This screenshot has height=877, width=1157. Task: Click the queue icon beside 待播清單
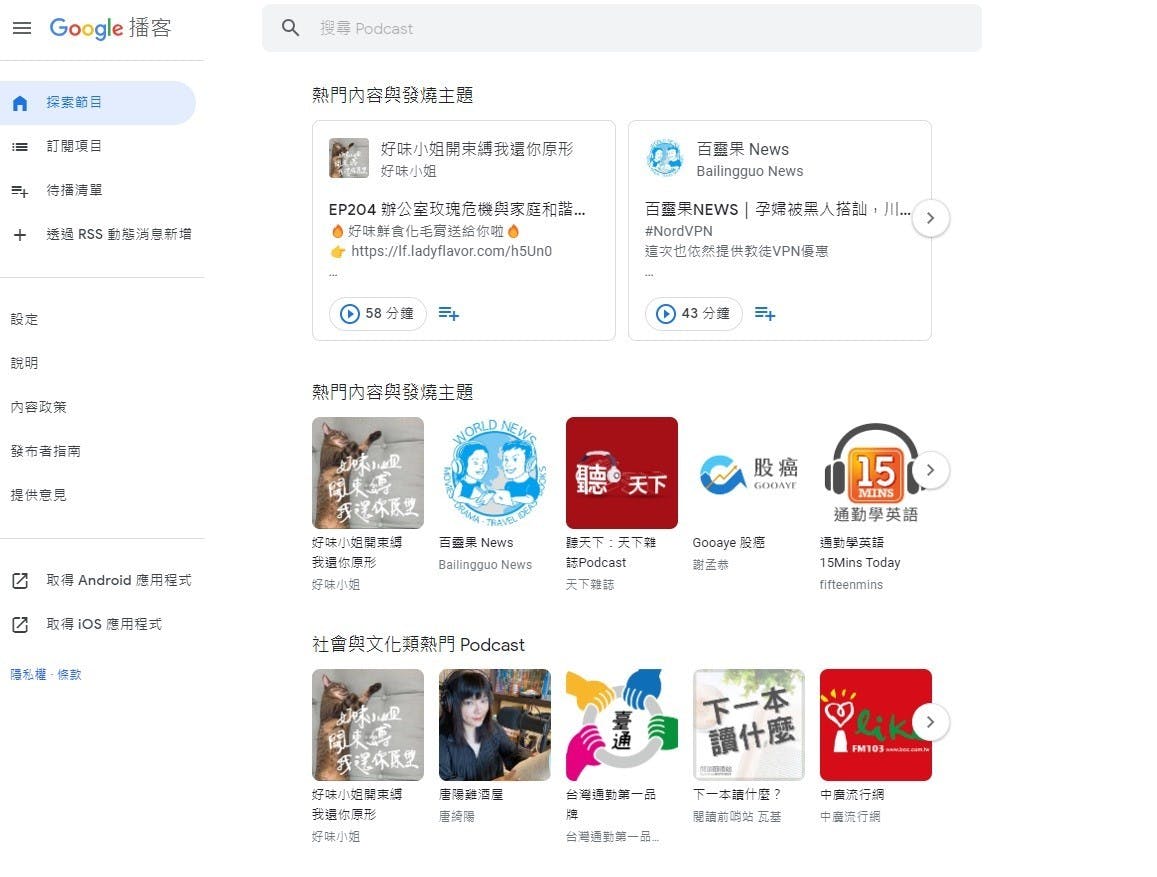20,192
